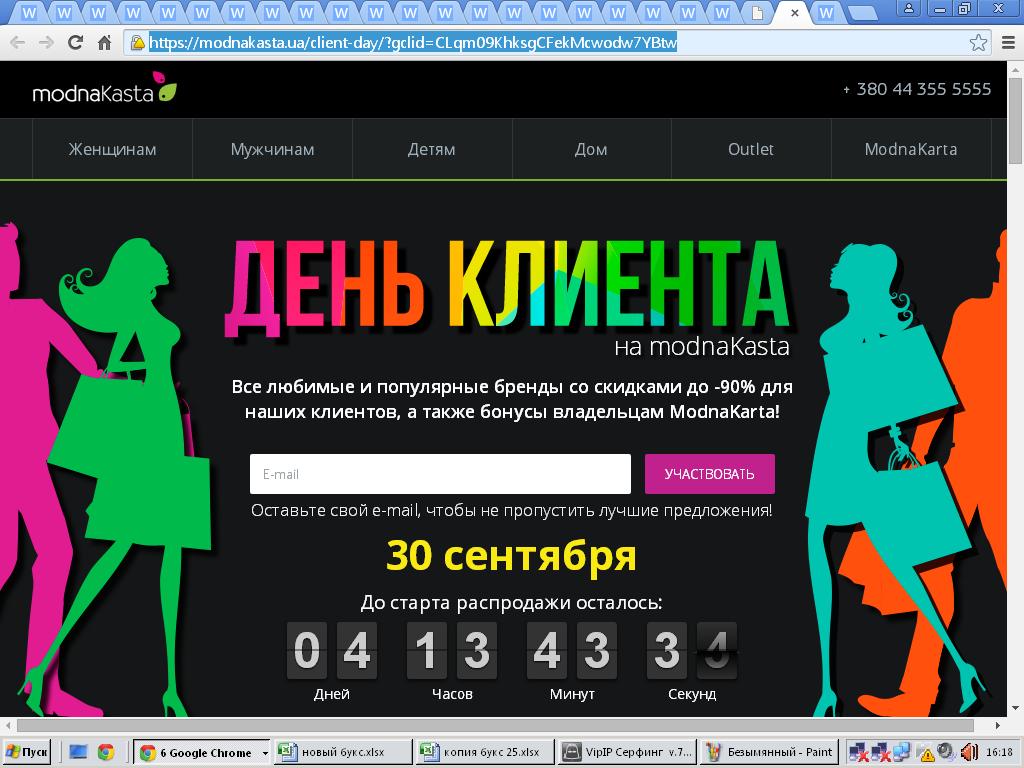
Task: Click the До старта распродажи осталось text
Action: tap(511, 602)
